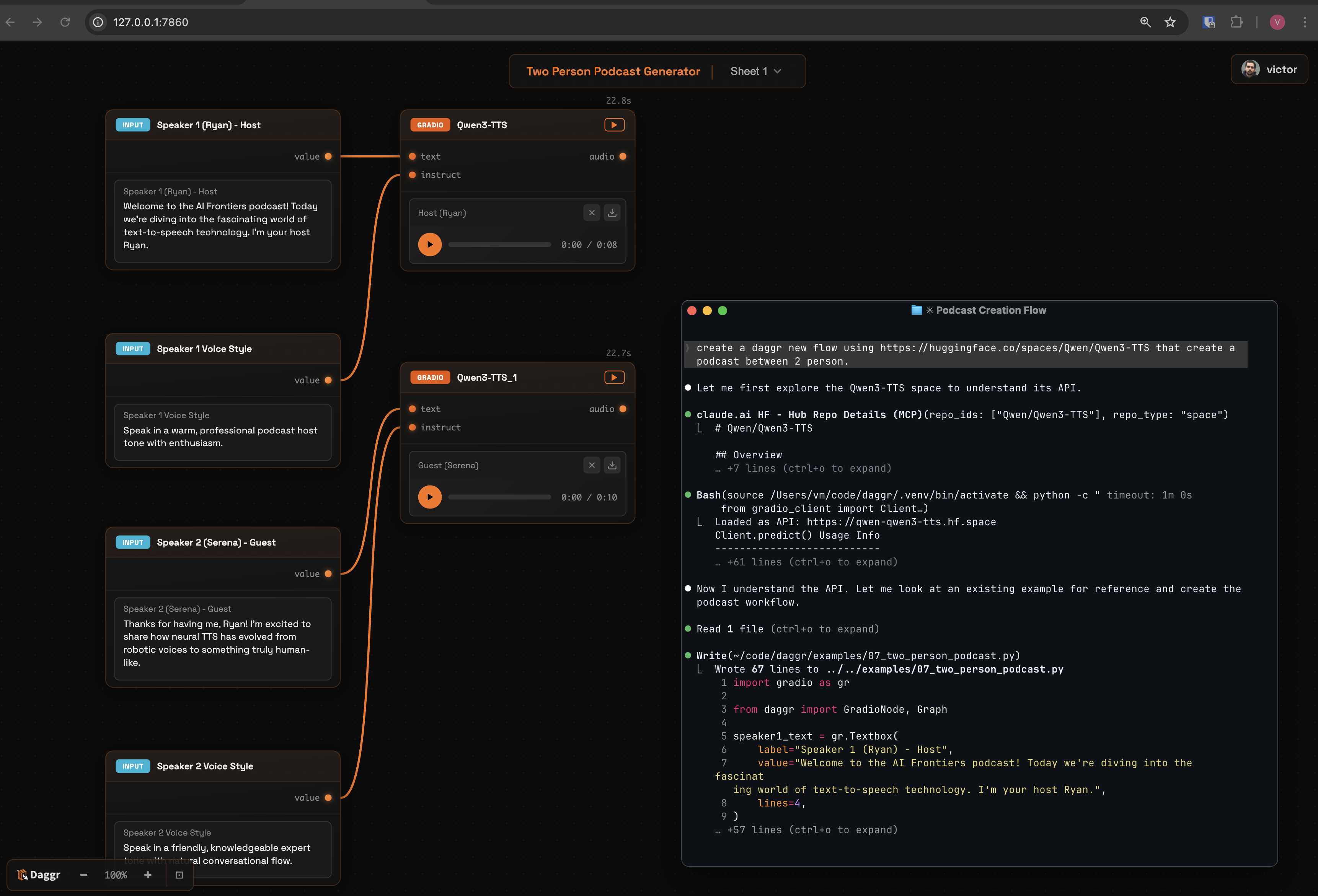The width and height of the screenshot is (1318, 896).
Task: Minimize the Podcast Creation Flow terminal window
Action: pos(707,310)
